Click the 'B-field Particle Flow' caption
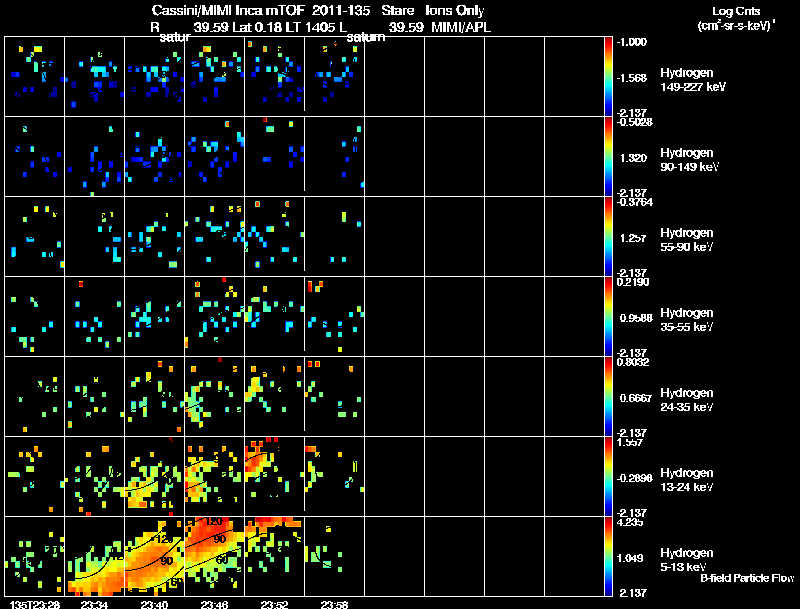The width and height of the screenshot is (800, 609). click(x=747, y=578)
